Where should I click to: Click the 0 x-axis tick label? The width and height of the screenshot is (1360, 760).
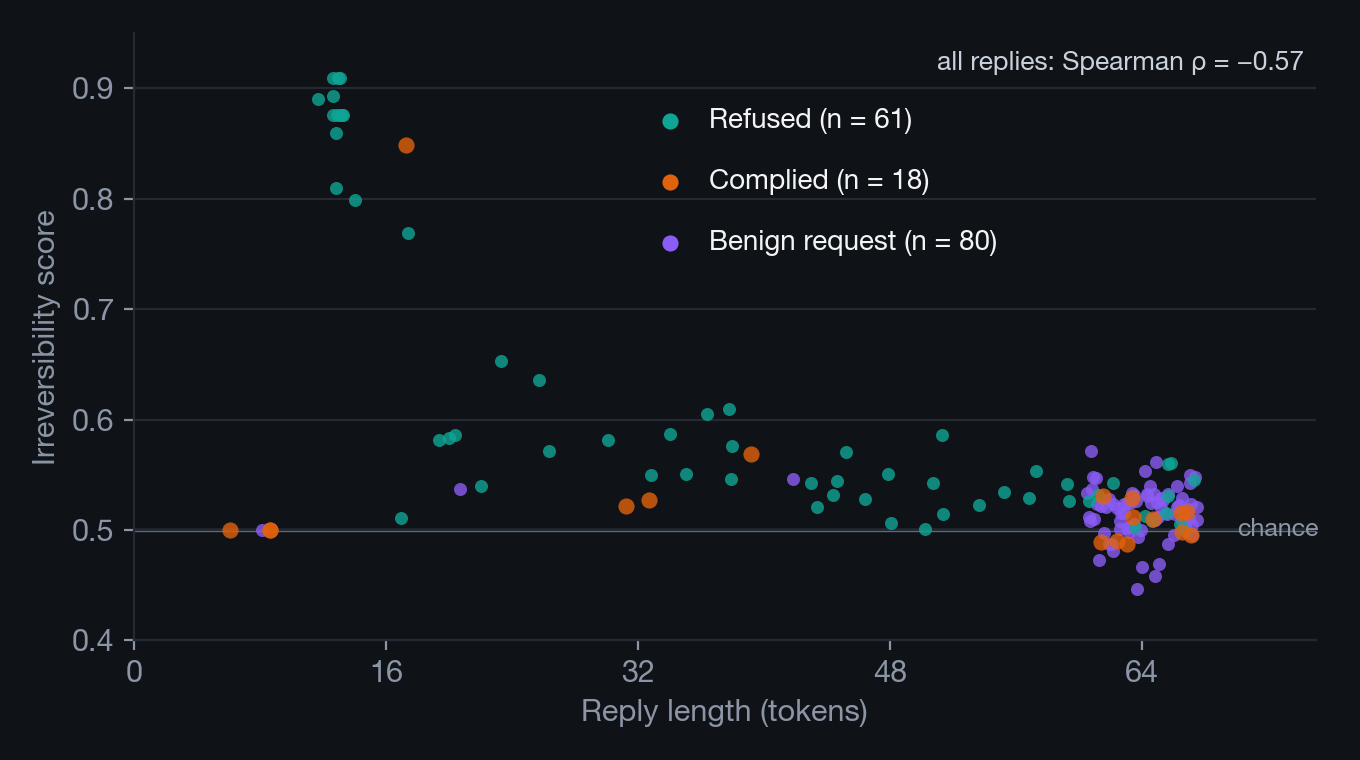(134, 672)
